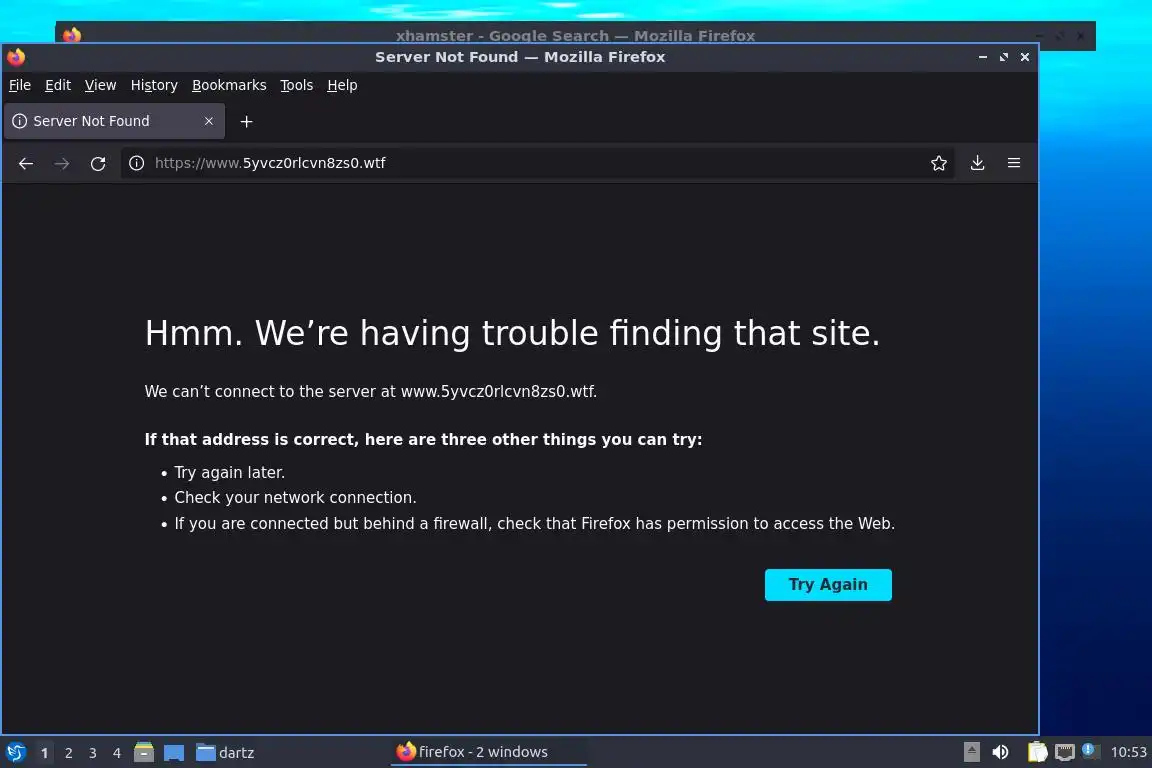Open the History menu
Image resolution: width=1152 pixels, height=768 pixels.
click(x=154, y=85)
